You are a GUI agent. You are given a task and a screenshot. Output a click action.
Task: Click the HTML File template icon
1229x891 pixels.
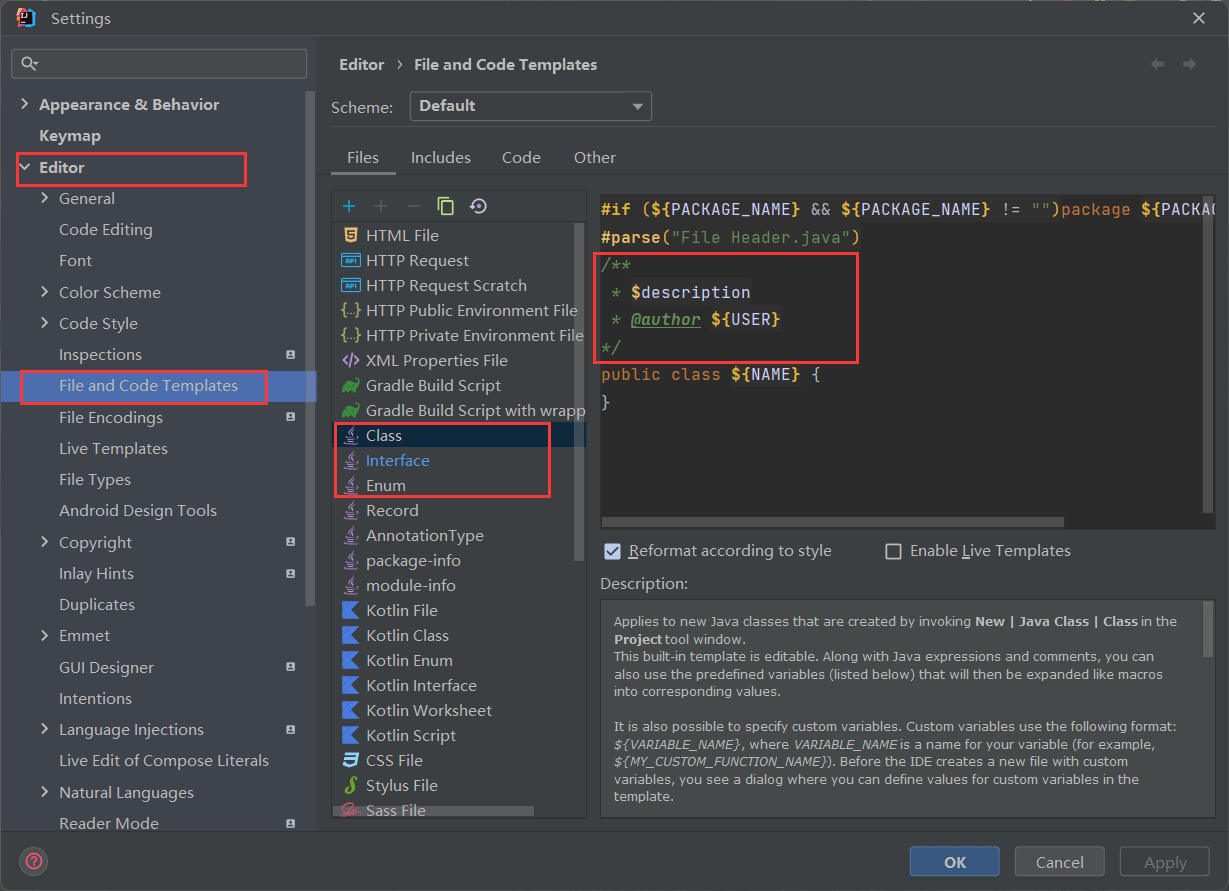click(350, 235)
